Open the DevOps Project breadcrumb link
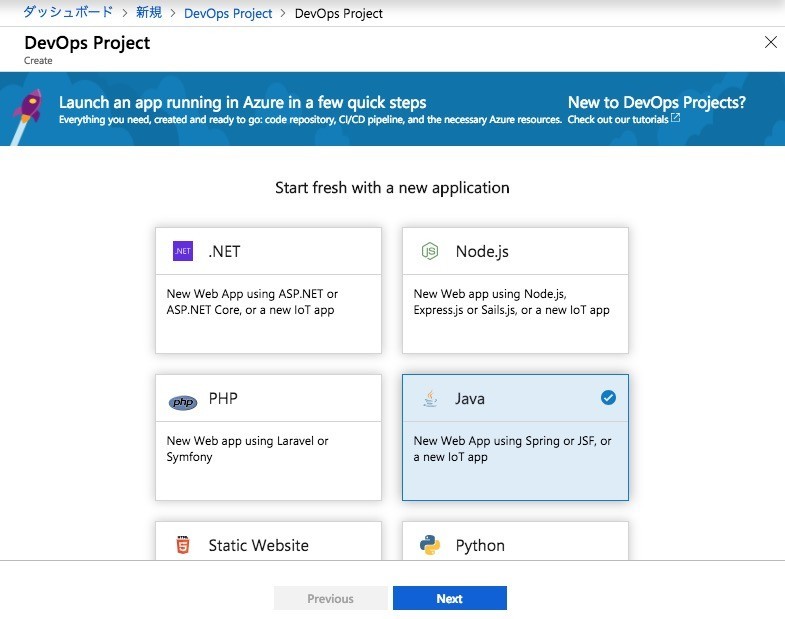 pyautogui.click(x=228, y=14)
